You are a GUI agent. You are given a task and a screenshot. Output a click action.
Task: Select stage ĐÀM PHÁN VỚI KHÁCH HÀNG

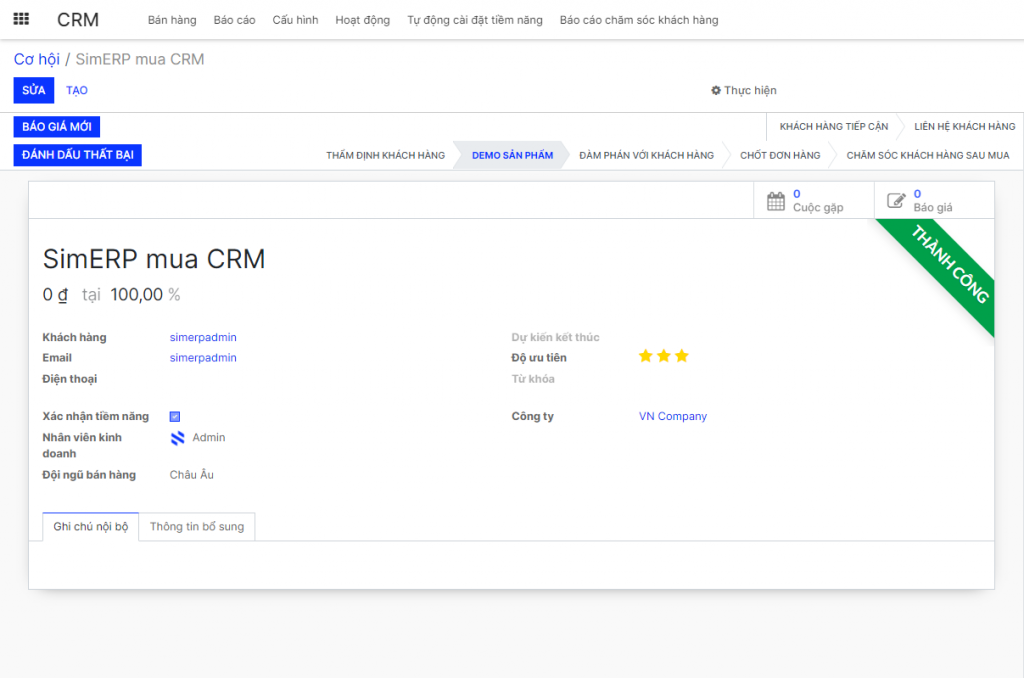pos(647,155)
